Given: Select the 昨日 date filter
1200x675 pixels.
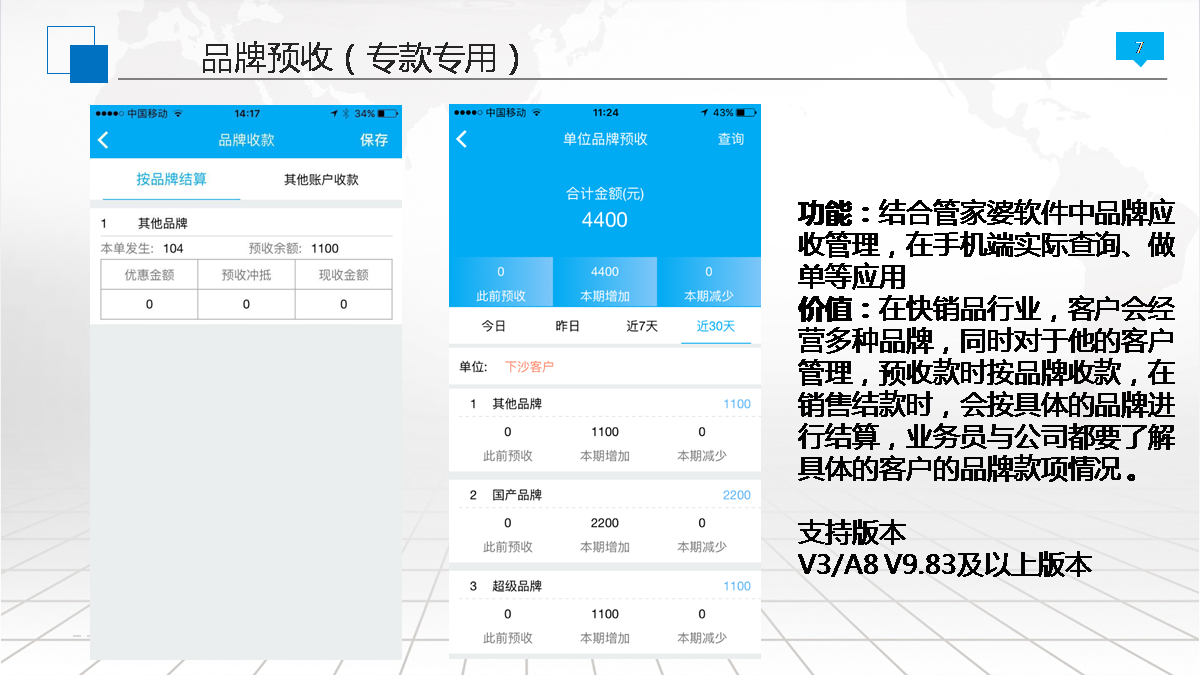Looking at the screenshot, I should click(567, 326).
